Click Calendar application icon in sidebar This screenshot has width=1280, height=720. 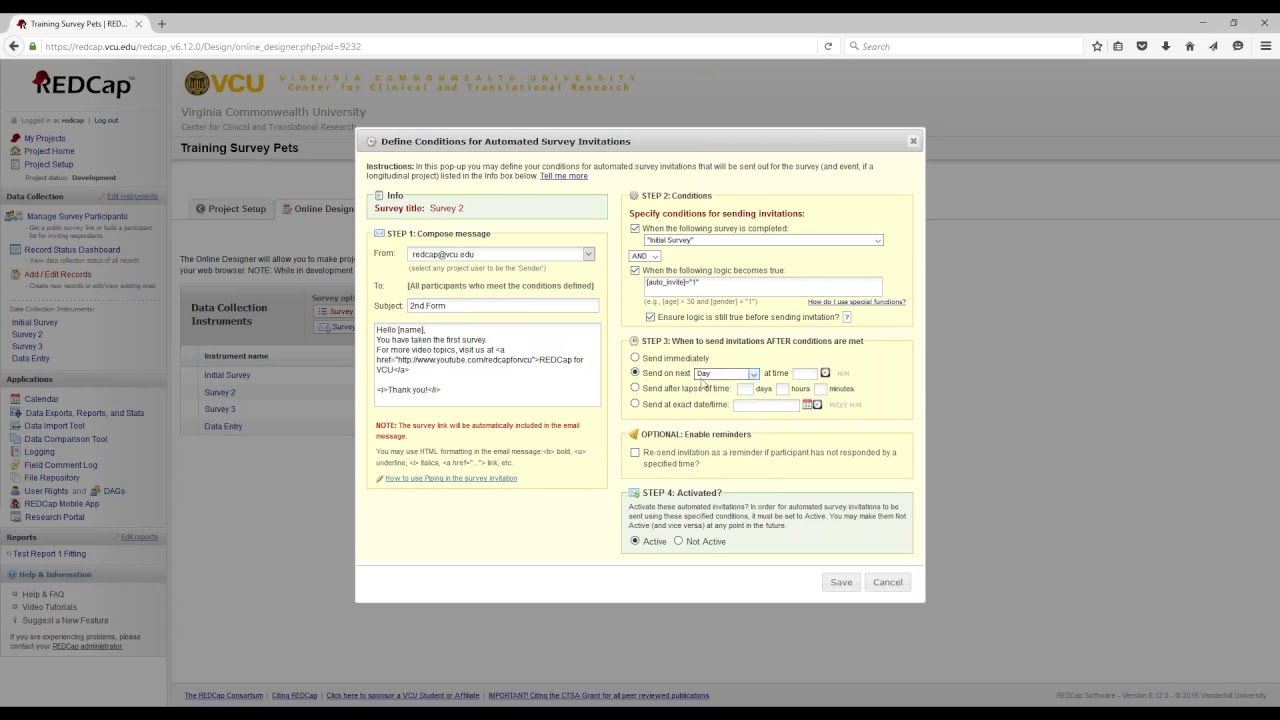click(15, 399)
